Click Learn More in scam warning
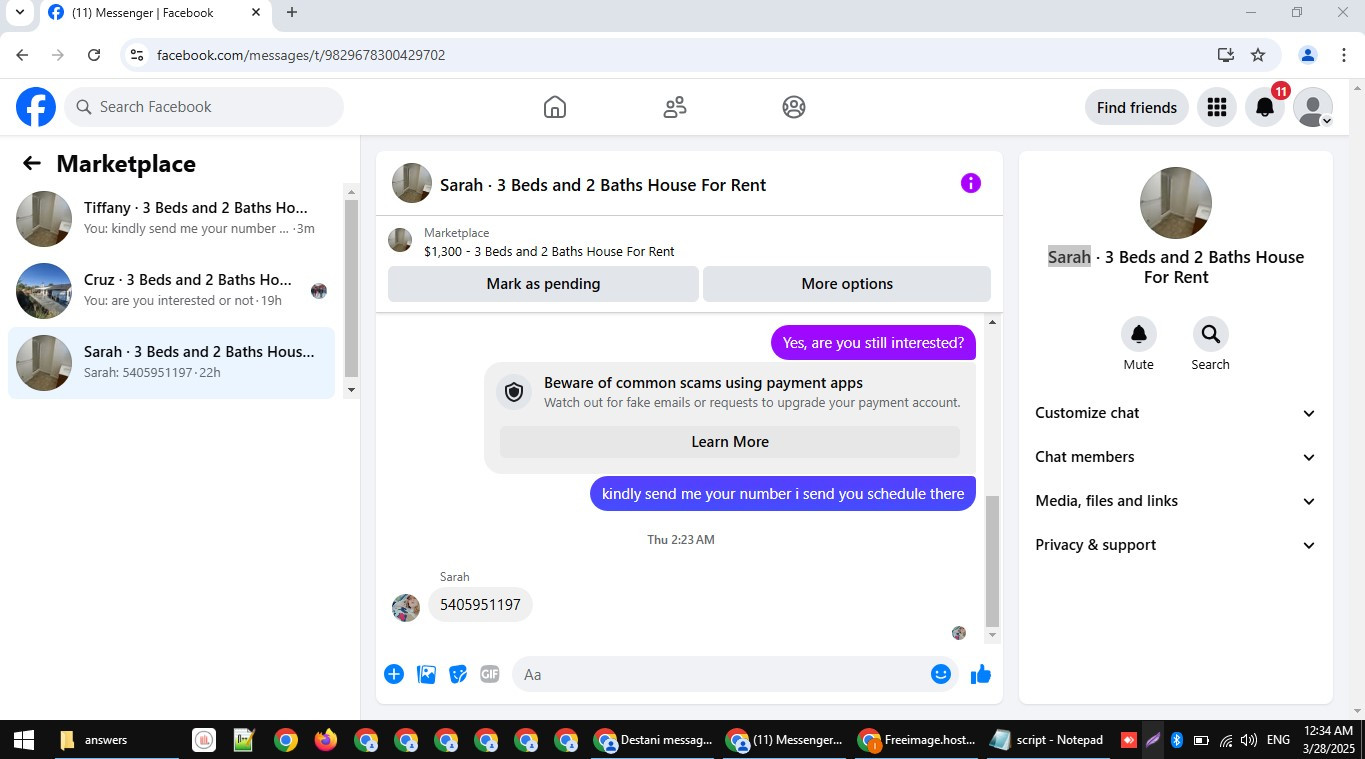 click(x=730, y=442)
